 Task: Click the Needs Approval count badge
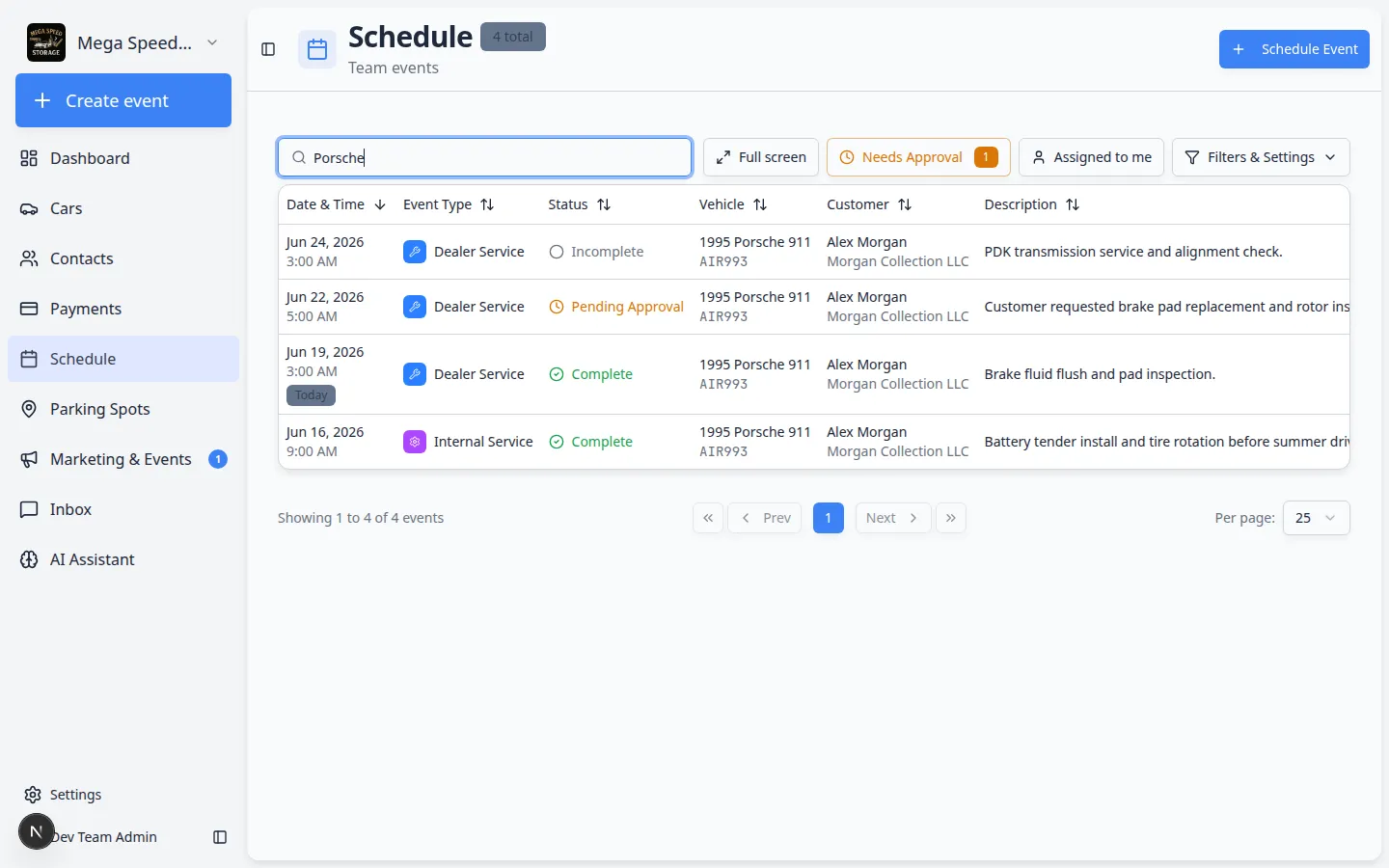point(986,157)
